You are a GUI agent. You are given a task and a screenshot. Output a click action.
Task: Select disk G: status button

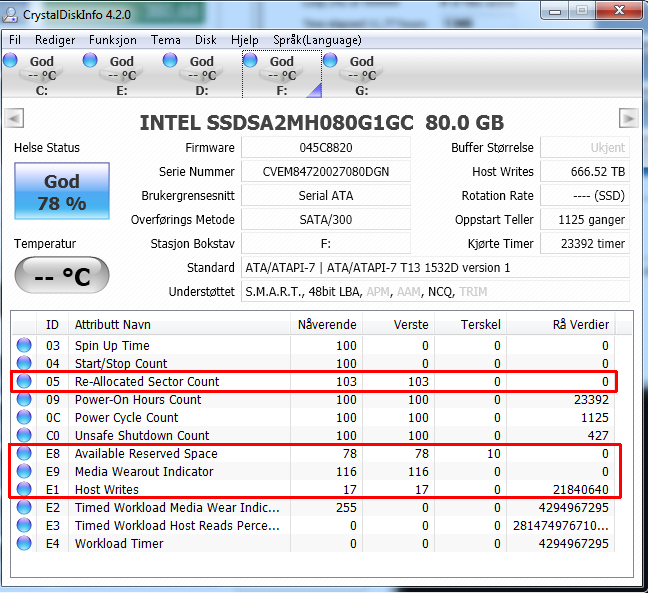click(362, 75)
